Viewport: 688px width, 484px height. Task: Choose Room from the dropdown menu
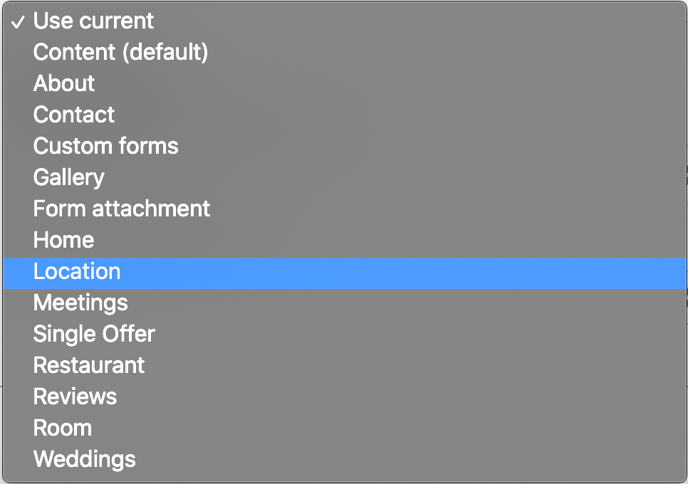tap(62, 428)
